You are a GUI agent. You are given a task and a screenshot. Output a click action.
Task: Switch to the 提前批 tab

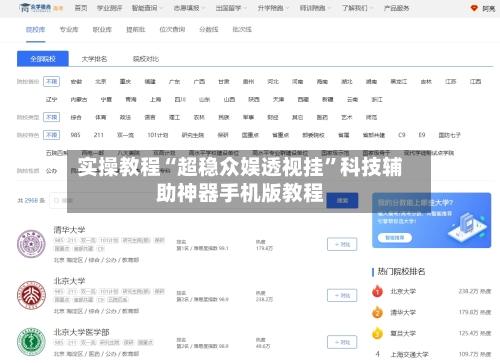136,30
